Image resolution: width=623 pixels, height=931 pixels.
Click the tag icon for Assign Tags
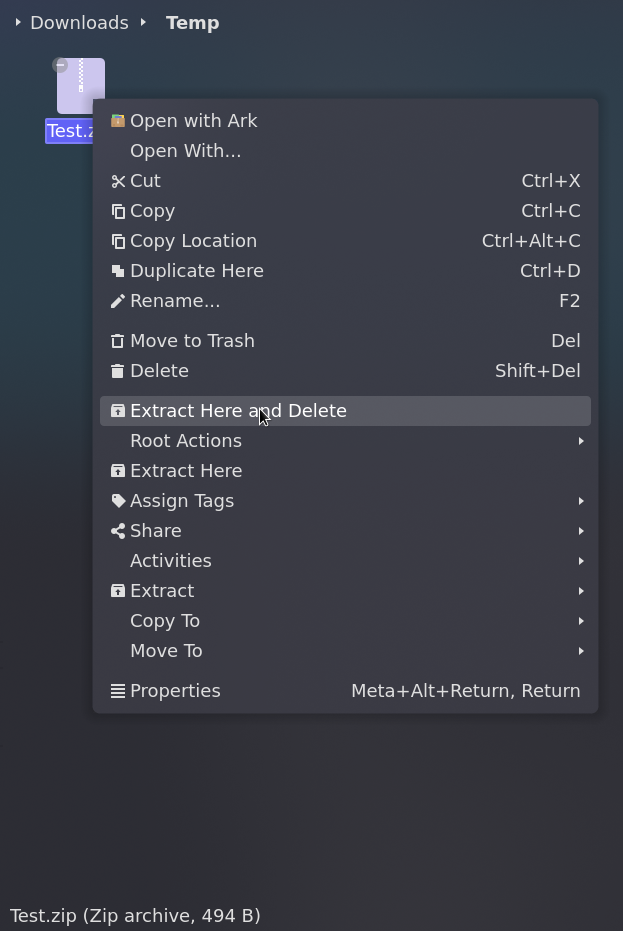click(x=118, y=501)
